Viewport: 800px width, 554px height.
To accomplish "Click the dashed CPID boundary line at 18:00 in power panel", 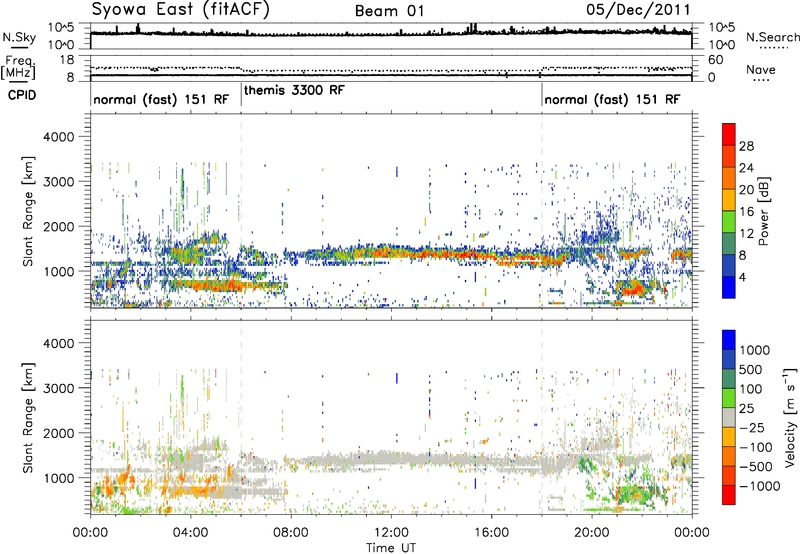I will [x=542, y=211].
